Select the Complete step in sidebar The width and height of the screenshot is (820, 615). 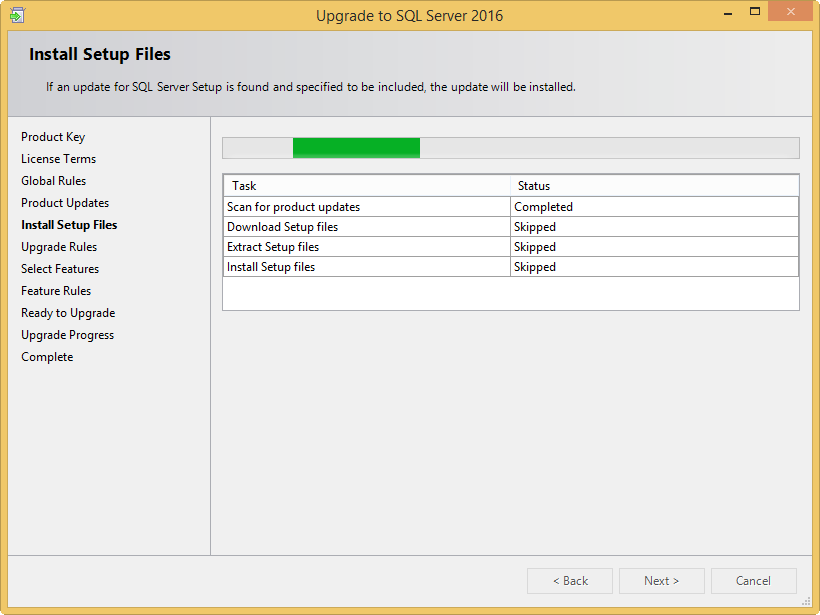coord(47,357)
